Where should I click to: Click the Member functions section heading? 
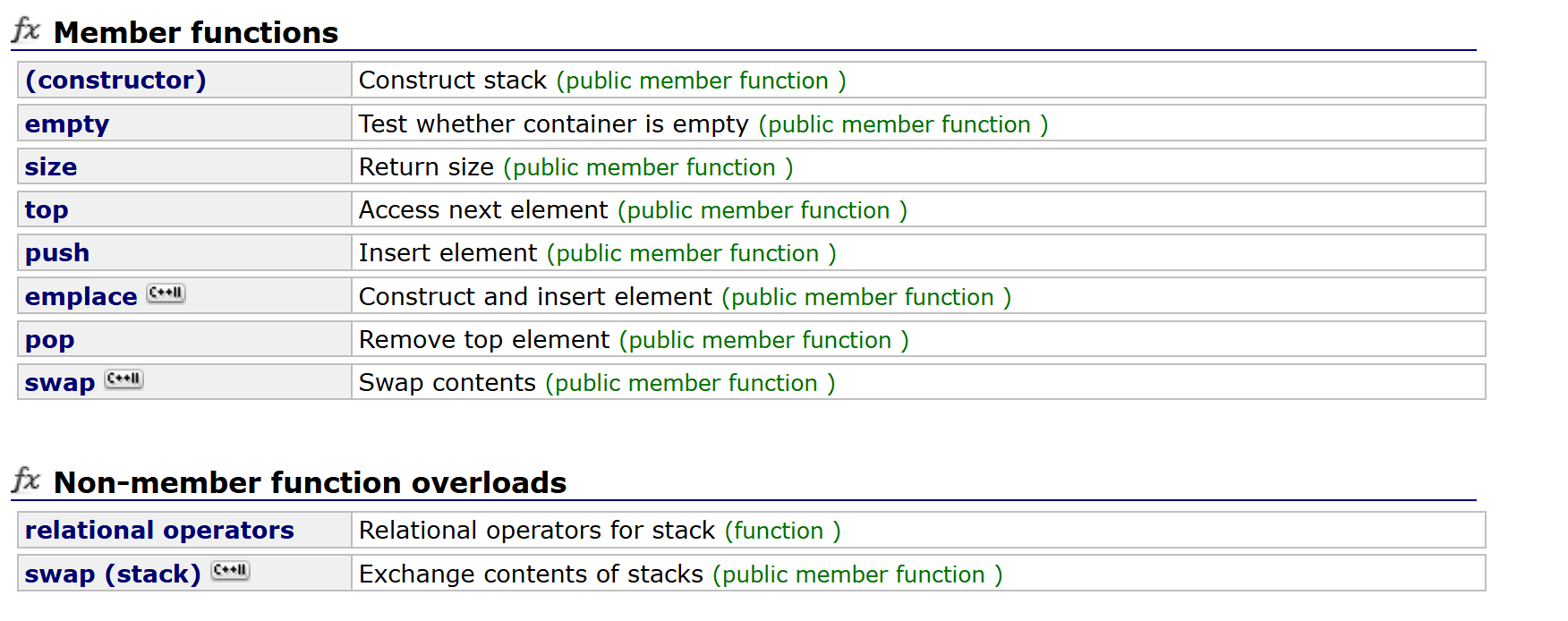196,33
